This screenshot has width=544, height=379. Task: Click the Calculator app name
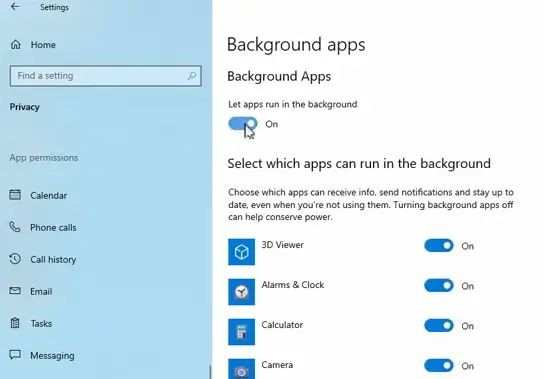pos(282,325)
